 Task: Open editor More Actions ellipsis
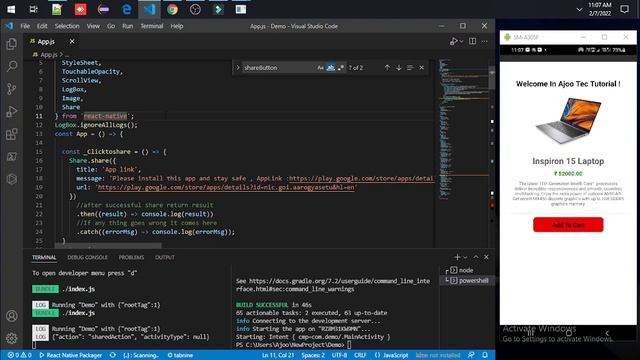[x=484, y=41]
